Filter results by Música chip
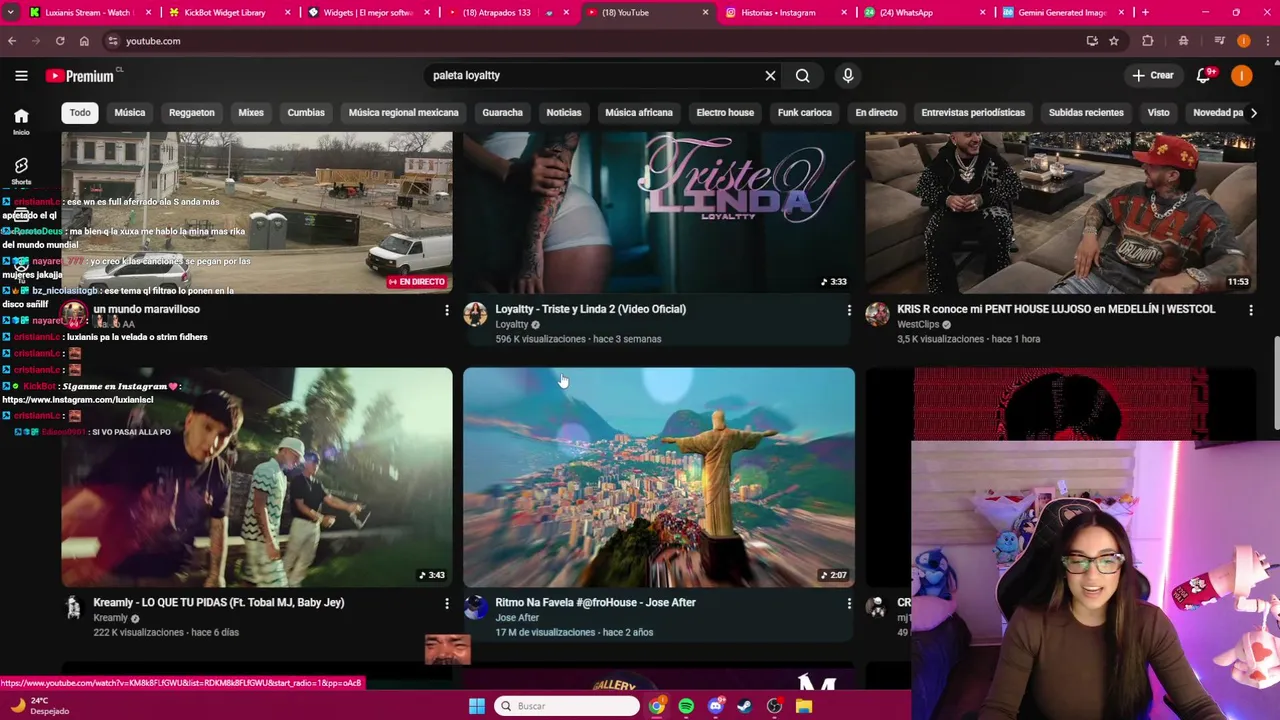 click(x=129, y=112)
